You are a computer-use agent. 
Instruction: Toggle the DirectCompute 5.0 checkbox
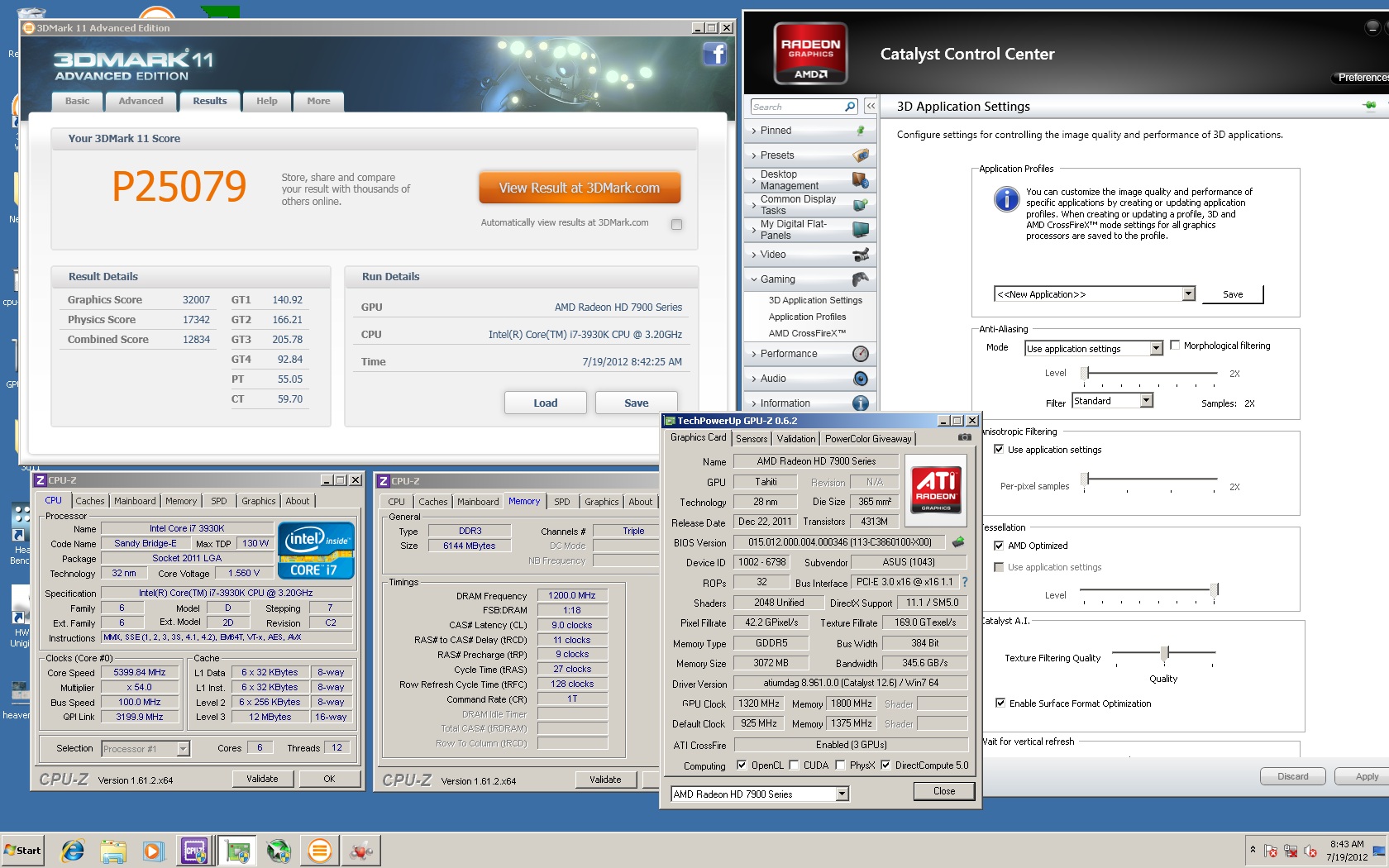(x=885, y=765)
